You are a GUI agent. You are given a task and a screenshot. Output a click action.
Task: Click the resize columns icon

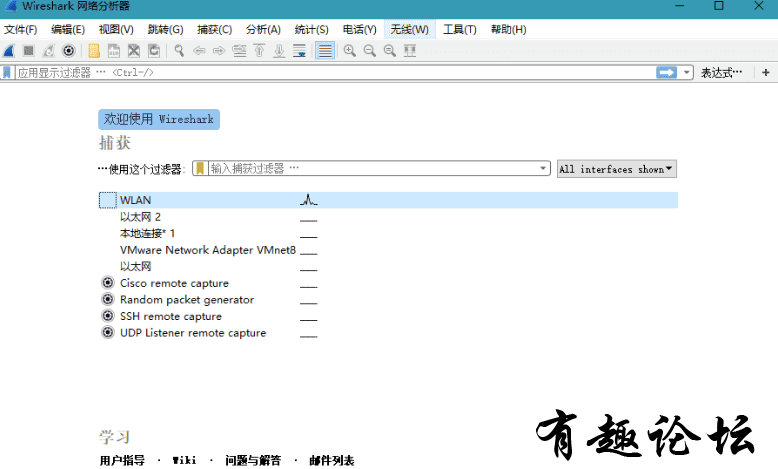pos(409,51)
